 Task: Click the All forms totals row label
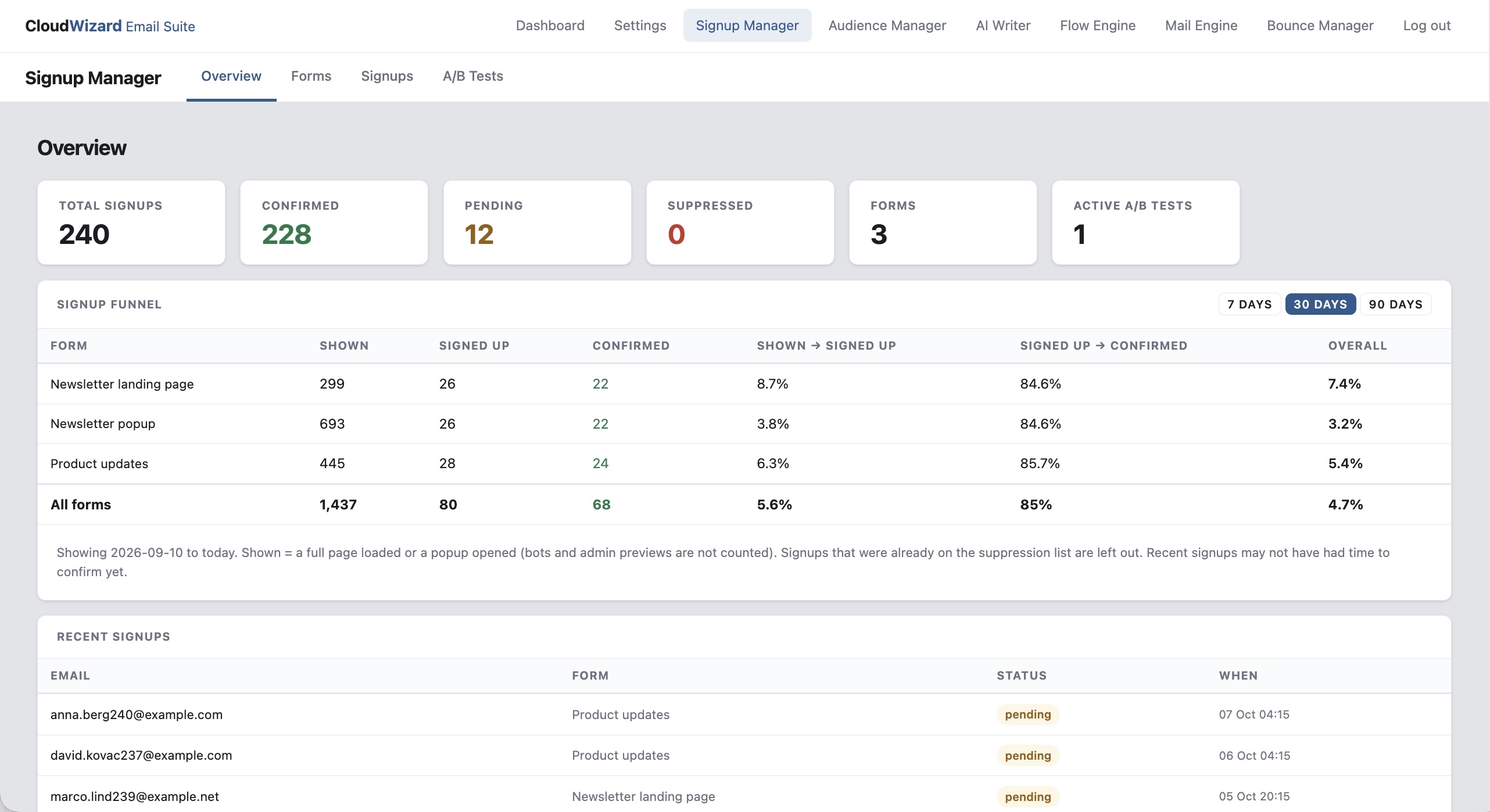click(80, 505)
